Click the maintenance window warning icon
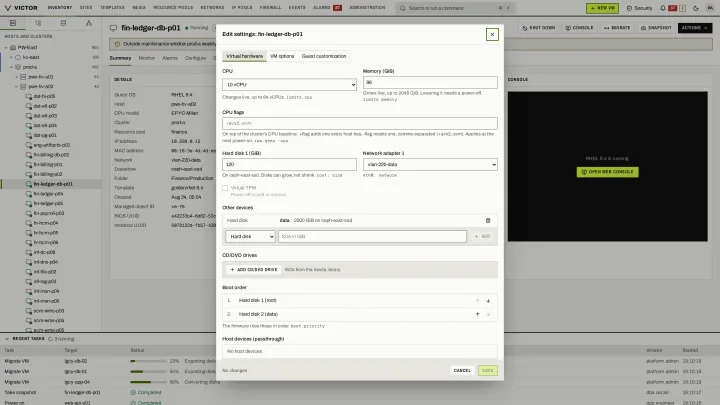This screenshot has height=405, width=720. [x=117, y=44]
